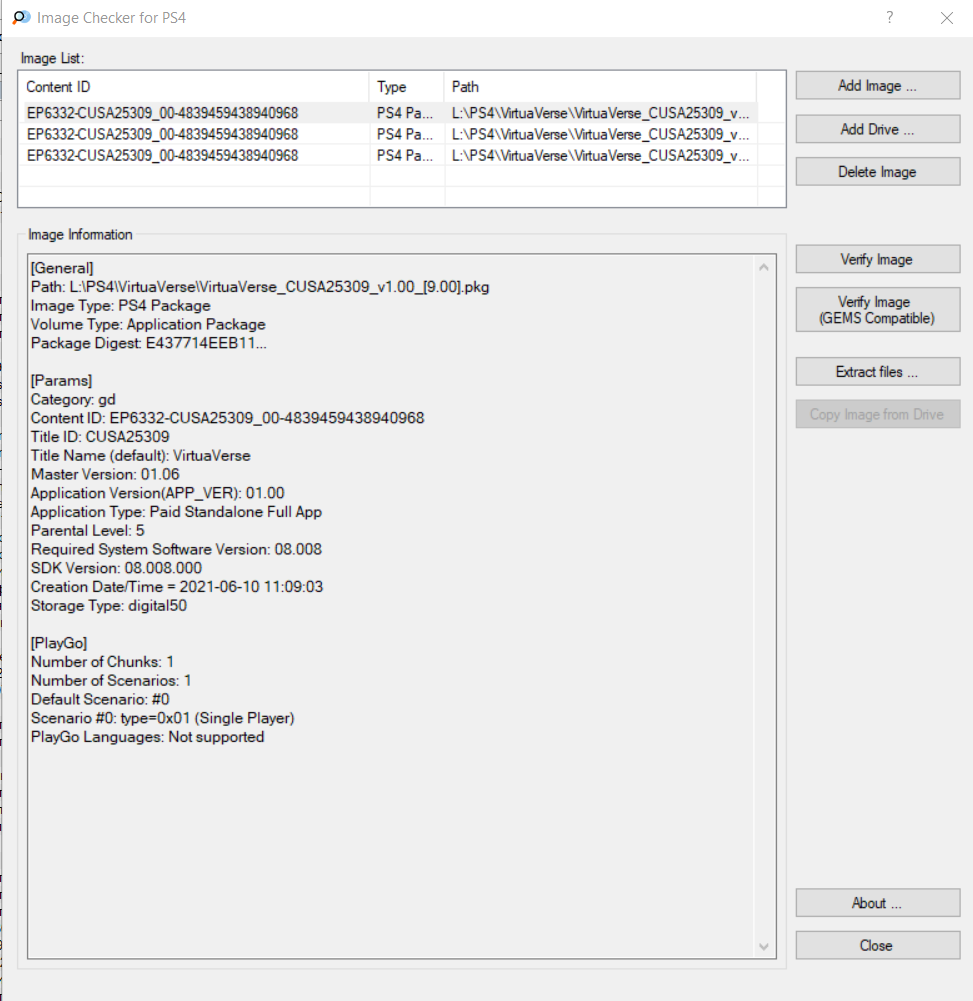Close the Image Checker window with X
This screenshot has width=973, height=1001.
coord(947,18)
